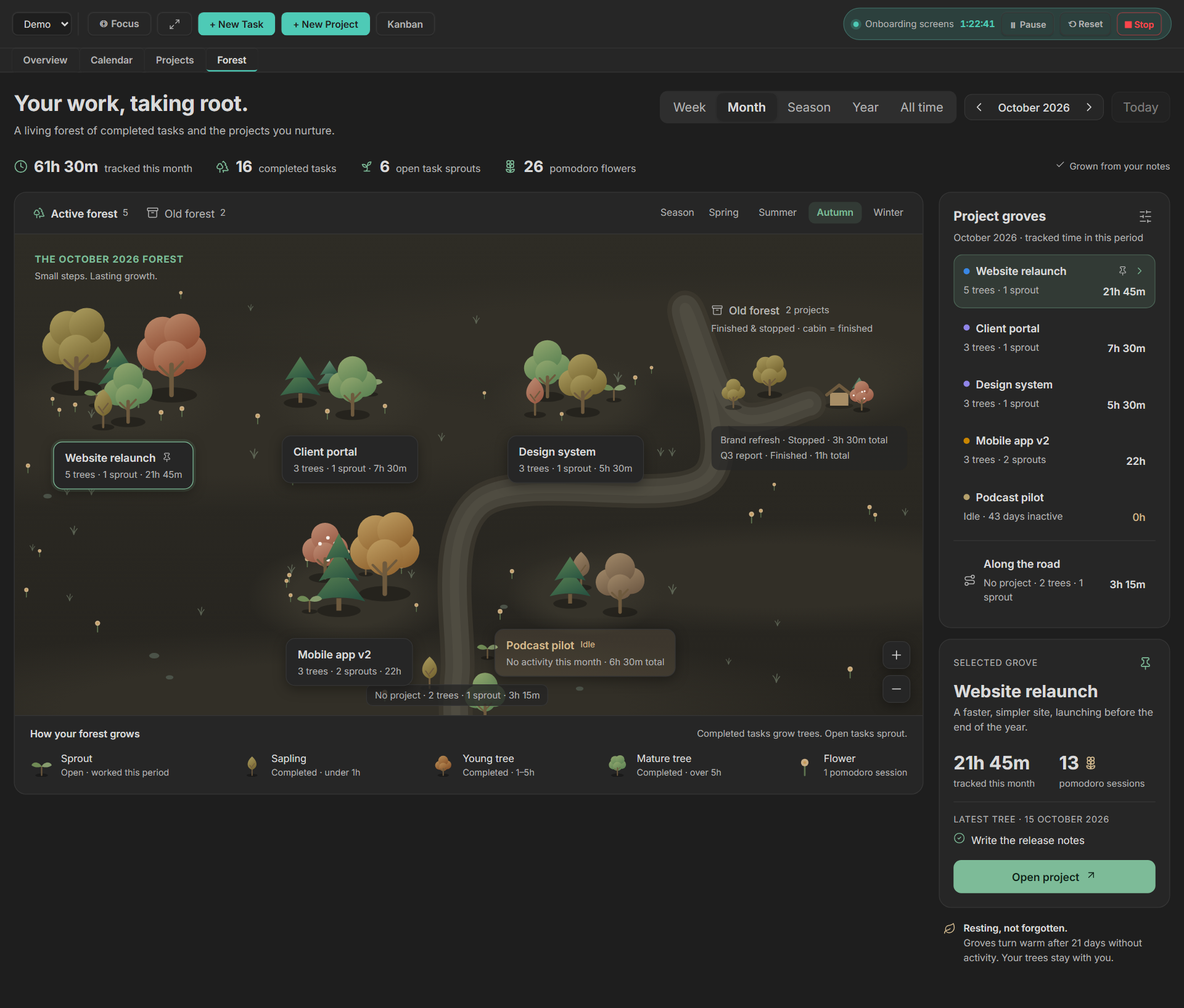Click the Mobile app v2 forest label
The height and width of the screenshot is (1008, 1184).
click(349, 662)
